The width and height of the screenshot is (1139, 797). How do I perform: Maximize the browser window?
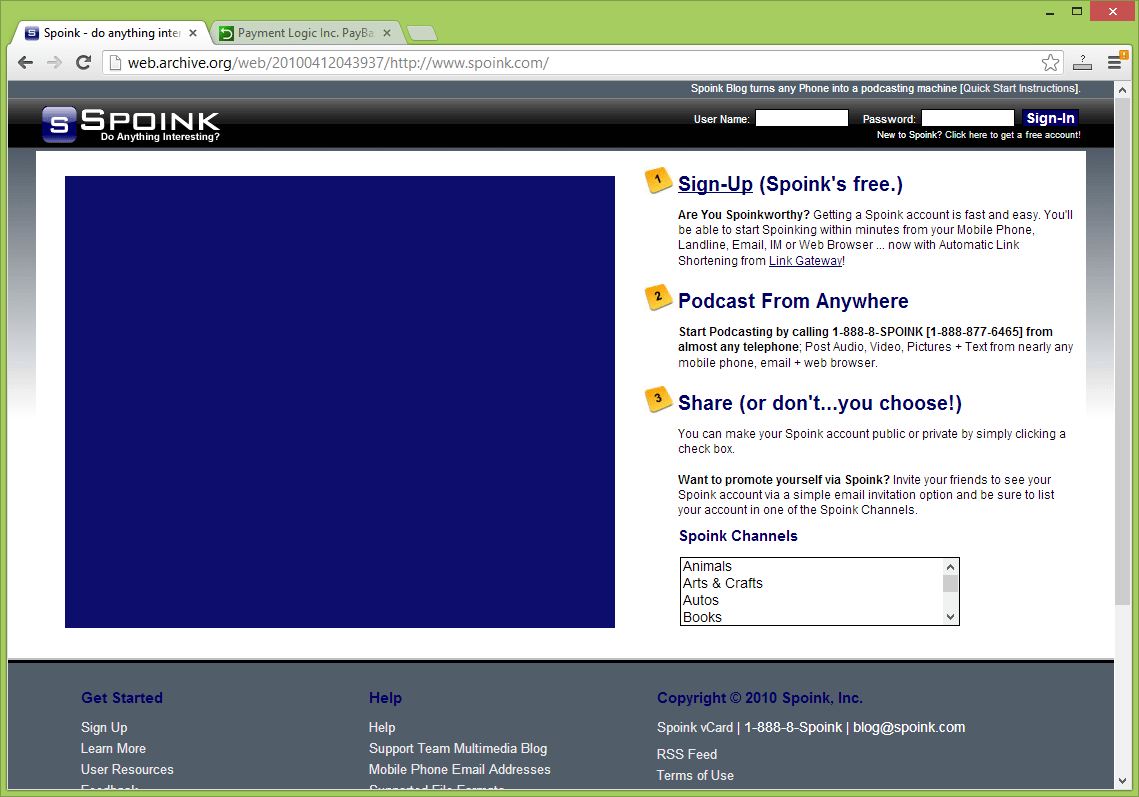(1077, 11)
